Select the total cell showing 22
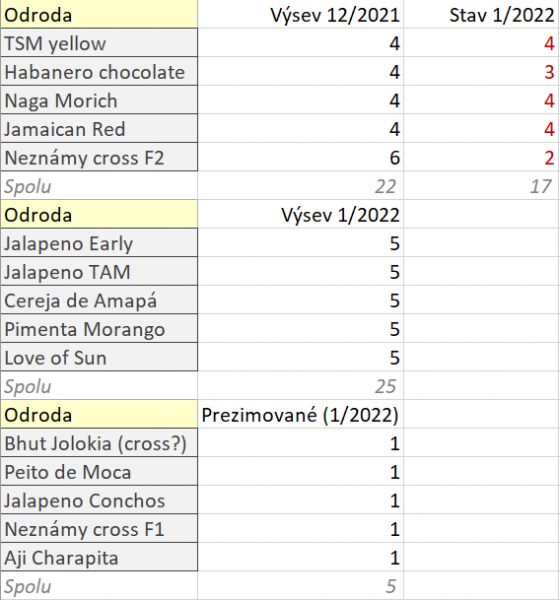The height and width of the screenshot is (600, 560). point(301,186)
